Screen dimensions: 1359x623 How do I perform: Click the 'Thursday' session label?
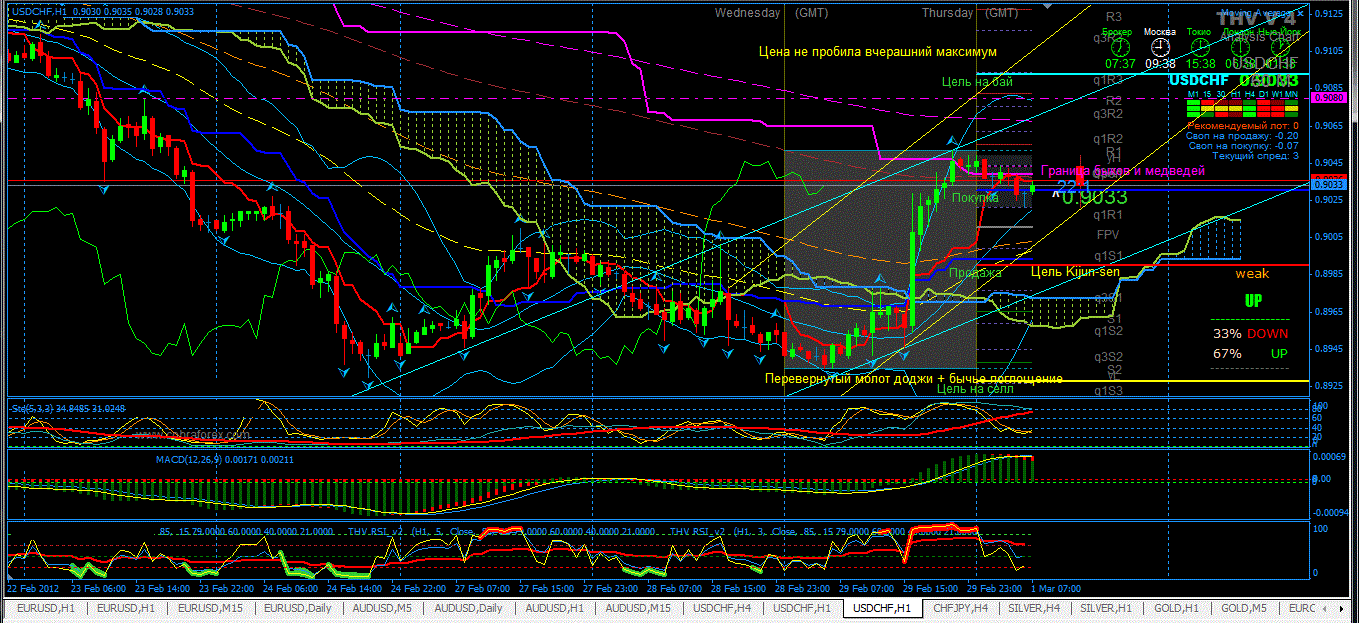click(947, 13)
